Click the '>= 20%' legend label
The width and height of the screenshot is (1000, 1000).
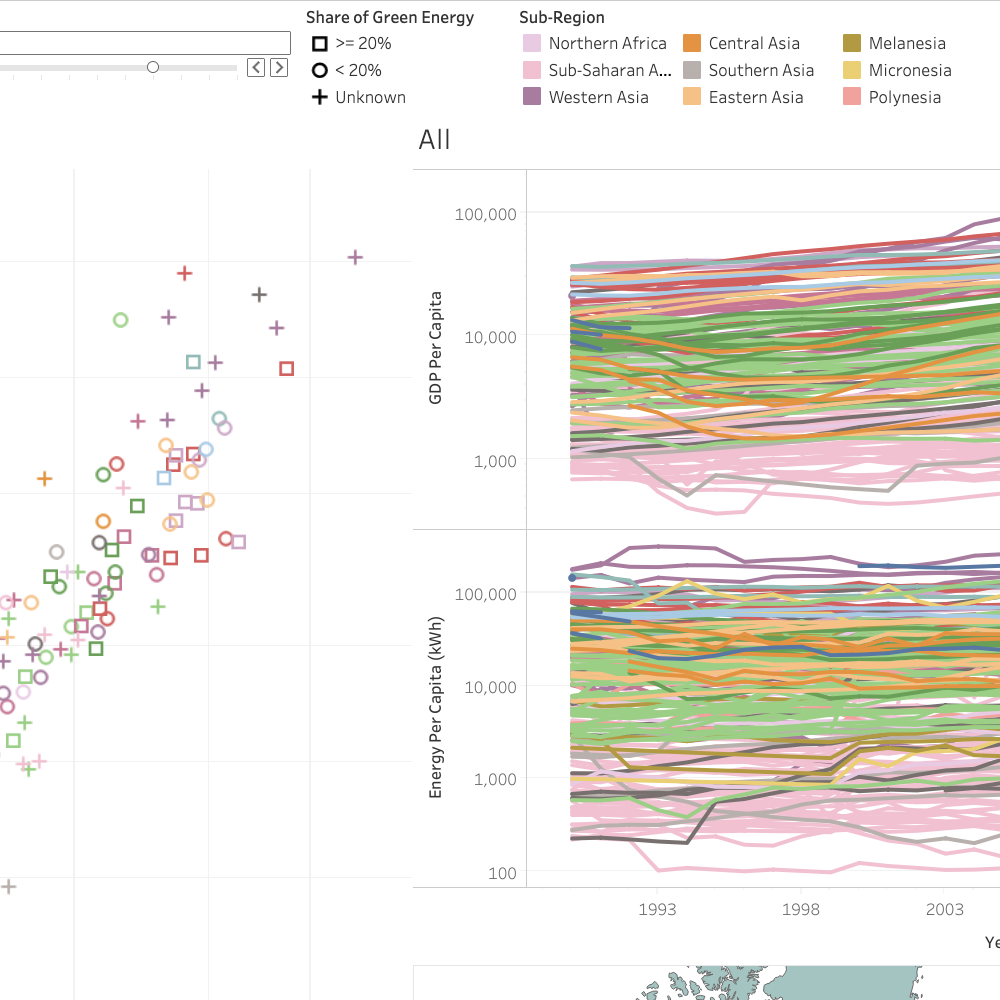[x=363, y=43]
